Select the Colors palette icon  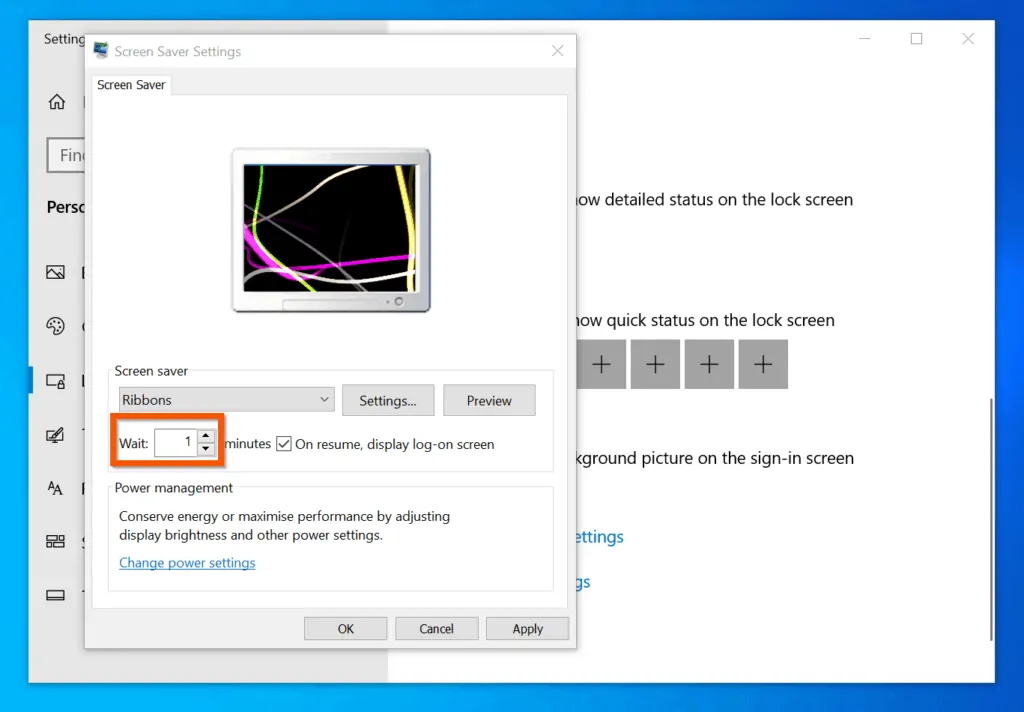coord(56,326)
